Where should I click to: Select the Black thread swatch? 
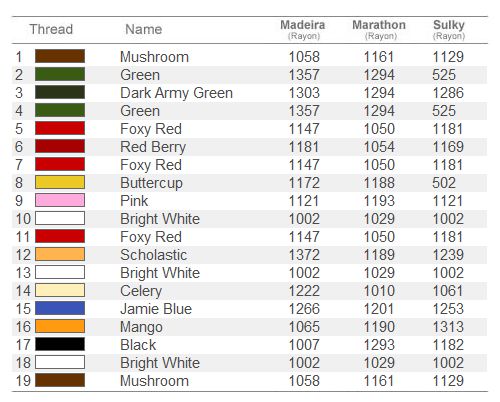coord(60,344)
